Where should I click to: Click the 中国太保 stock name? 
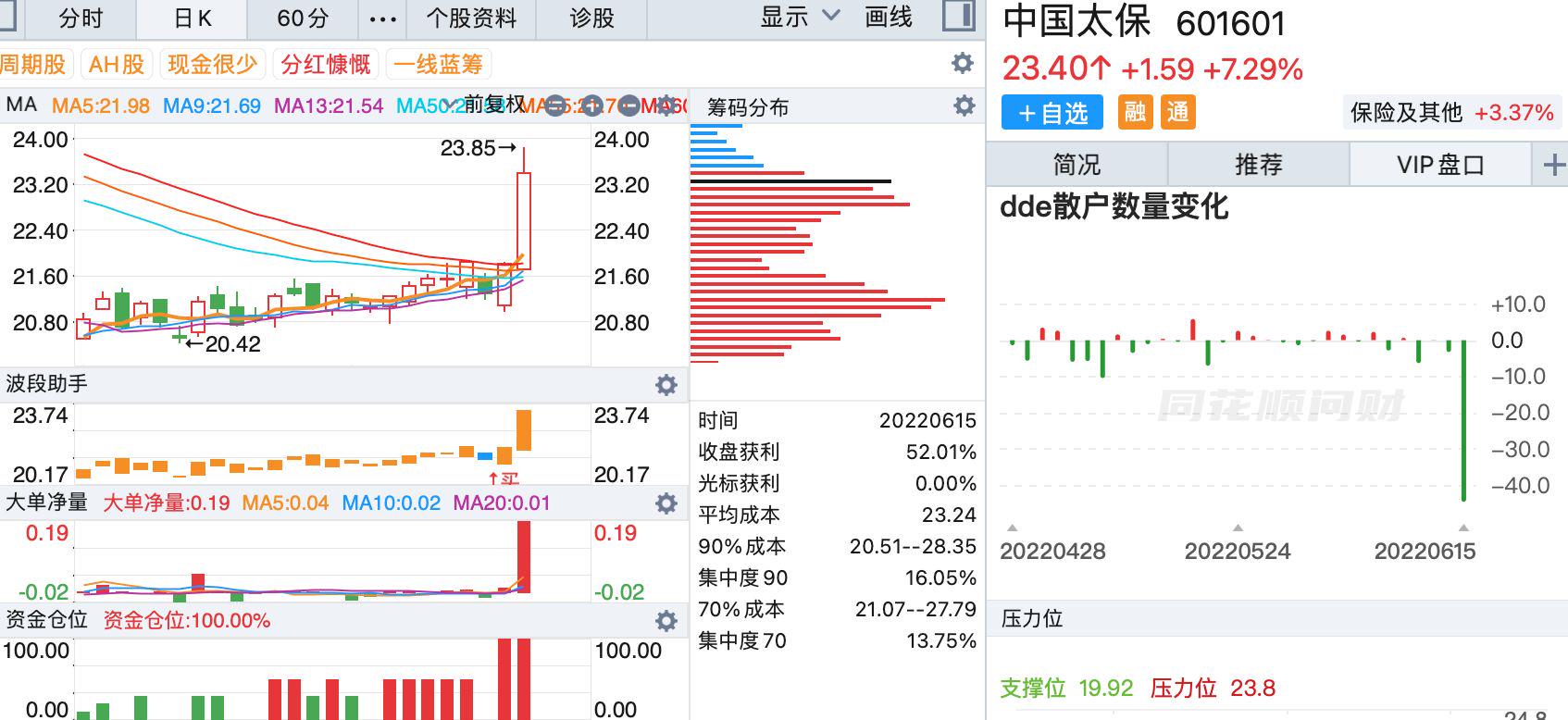(1076, 21)
